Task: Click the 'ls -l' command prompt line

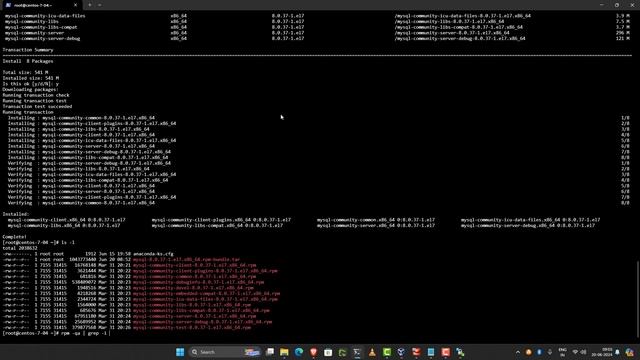Action: 39,242
